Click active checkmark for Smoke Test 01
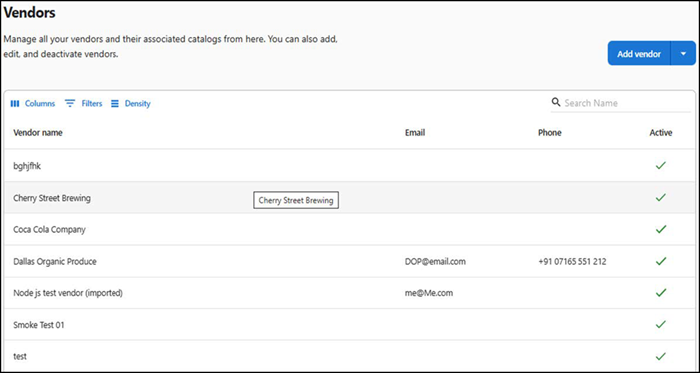This screenshot has width=700, height=373. point(660,325)
